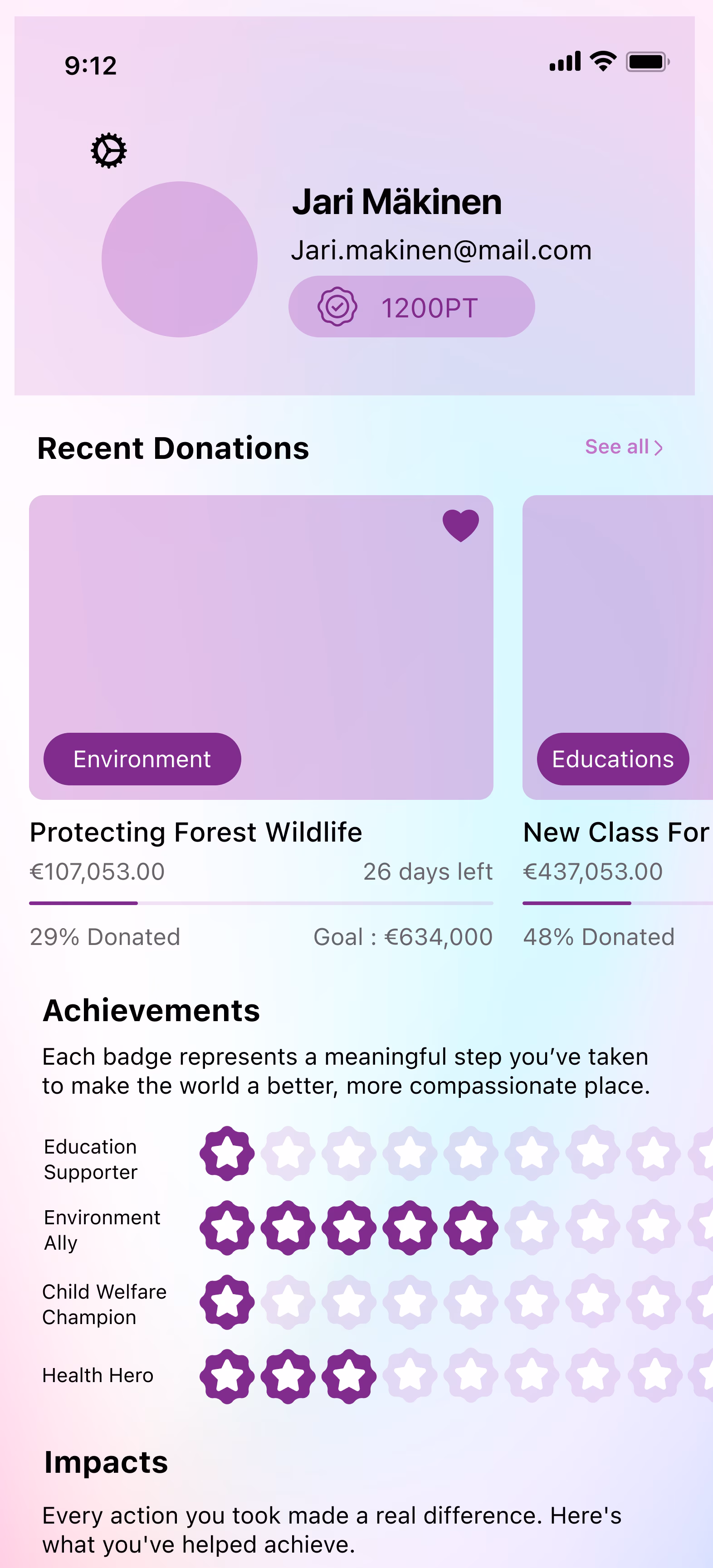
Task: Open the Protecting Forest Wildlife title
Action: 195,832
